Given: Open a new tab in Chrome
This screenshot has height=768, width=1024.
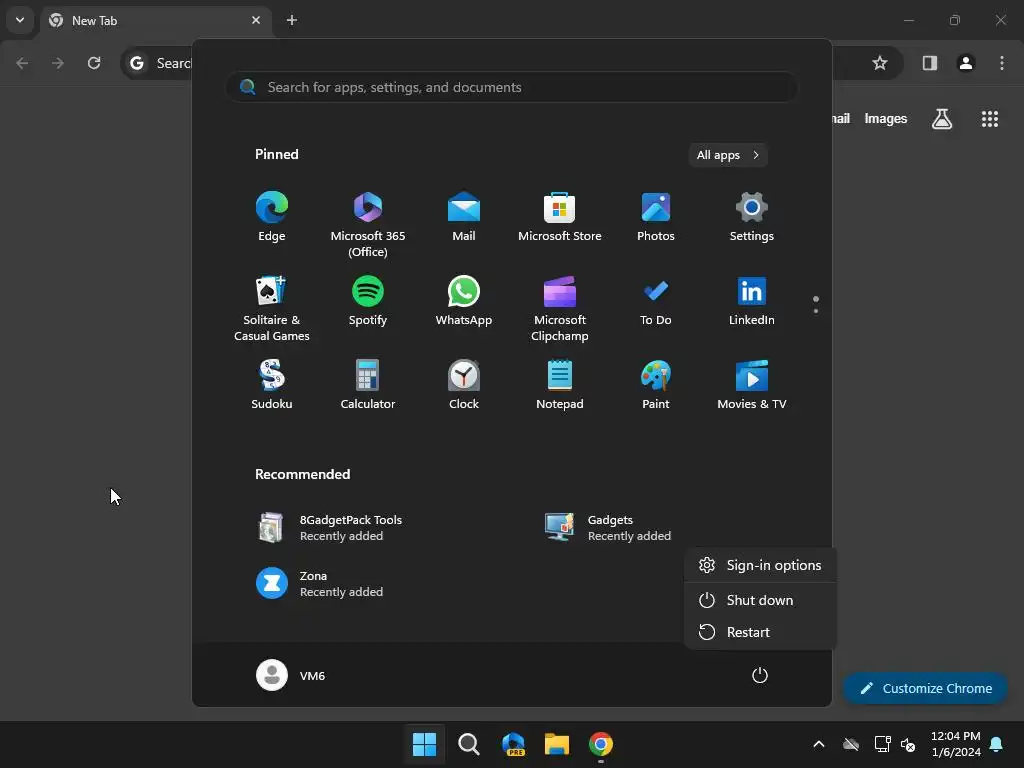Looking at the screenshot, I should (x=292, y=20).
